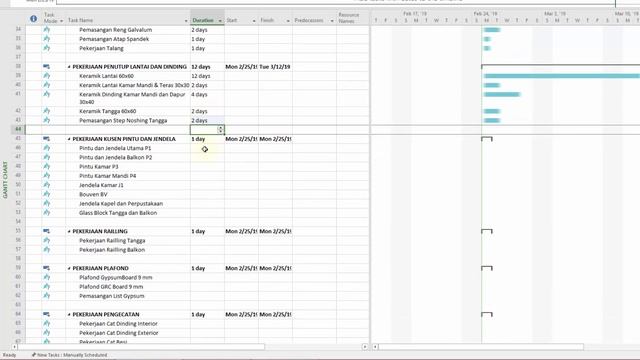
Task: Select the Resource Names column header
Action: 353,18
